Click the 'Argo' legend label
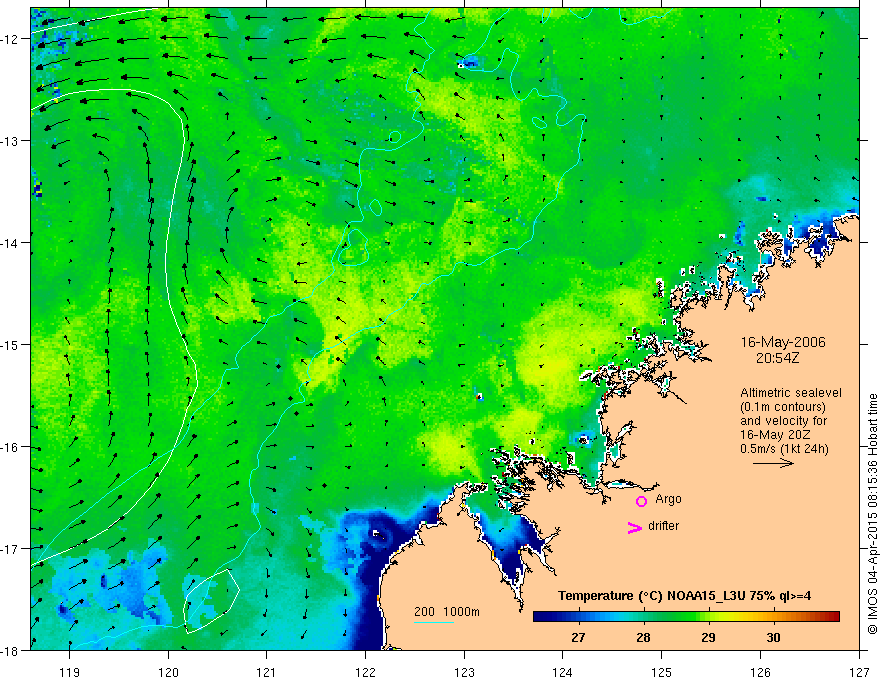Screen dimensions: 880x680 tap(668, 499)
